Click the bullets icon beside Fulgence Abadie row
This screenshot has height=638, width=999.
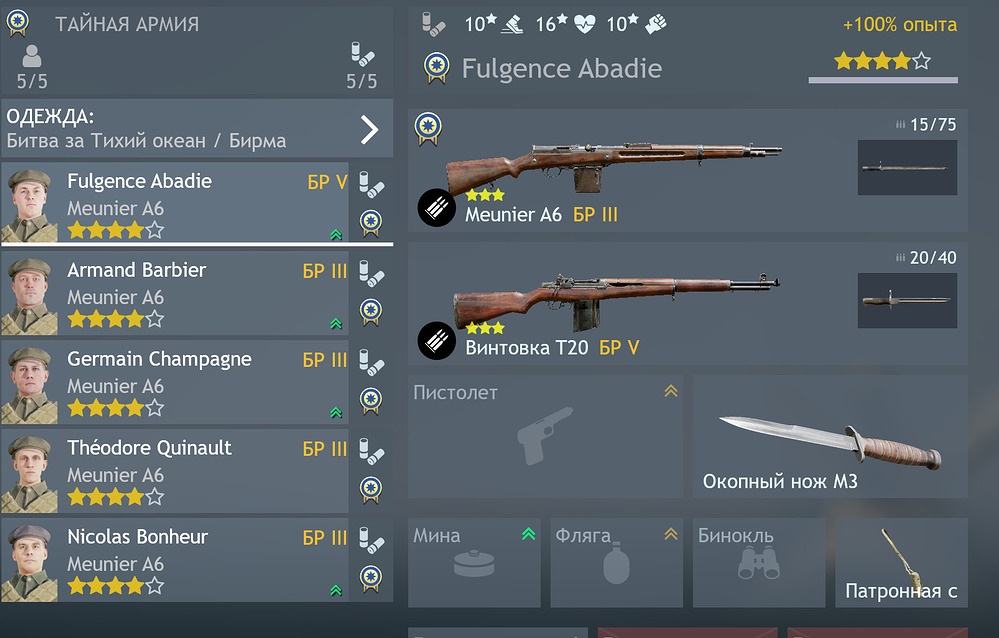[371, 184]
